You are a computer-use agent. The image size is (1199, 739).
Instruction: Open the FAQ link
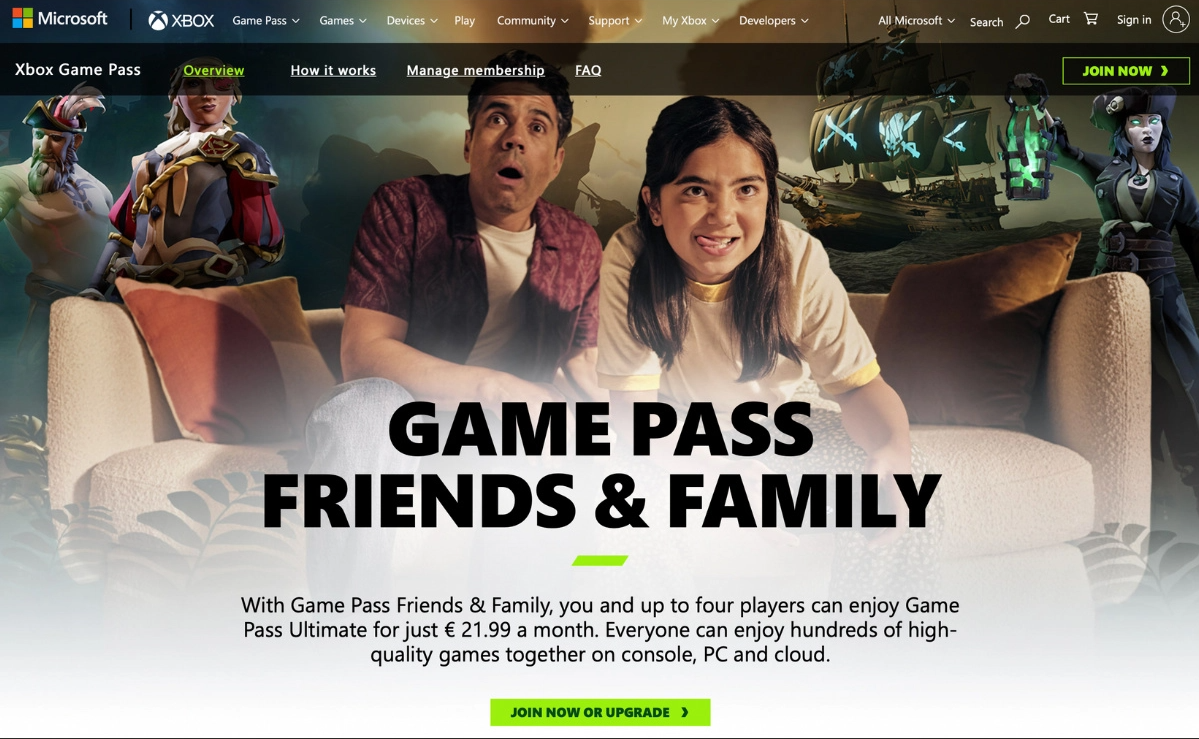[x=588, y=70]
